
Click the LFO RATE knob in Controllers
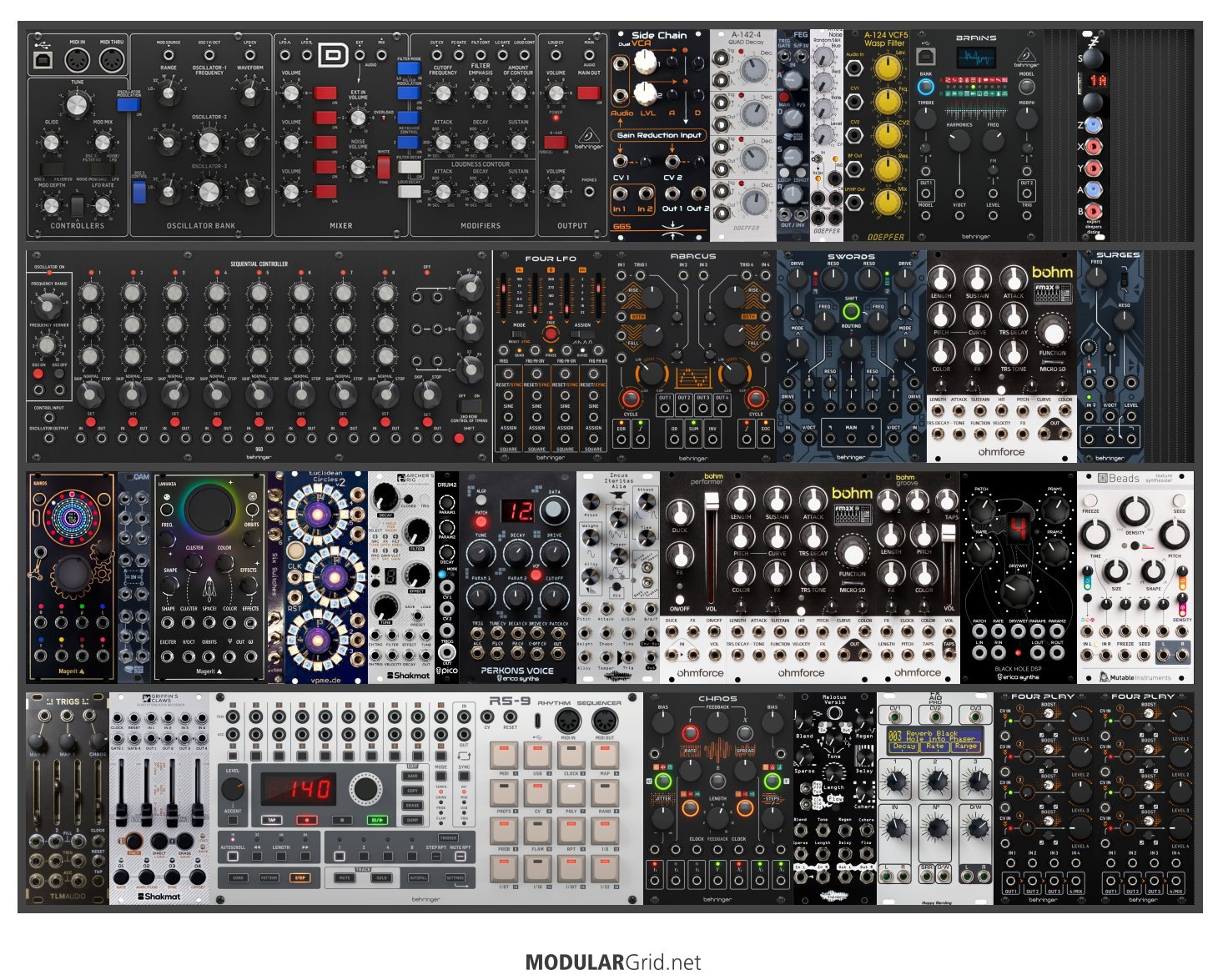click(x=103, y=204)
